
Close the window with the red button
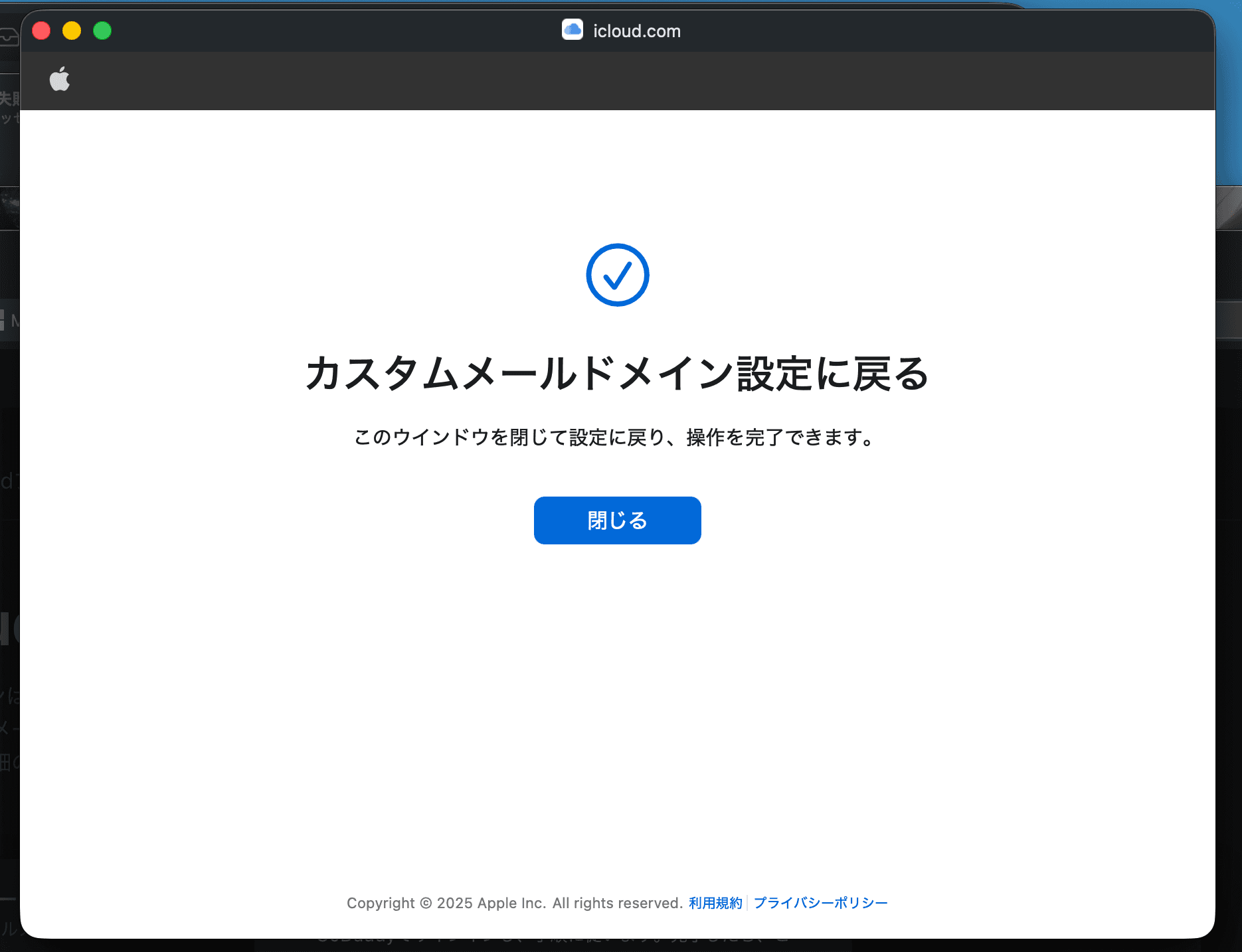click(x=41, y=31)
